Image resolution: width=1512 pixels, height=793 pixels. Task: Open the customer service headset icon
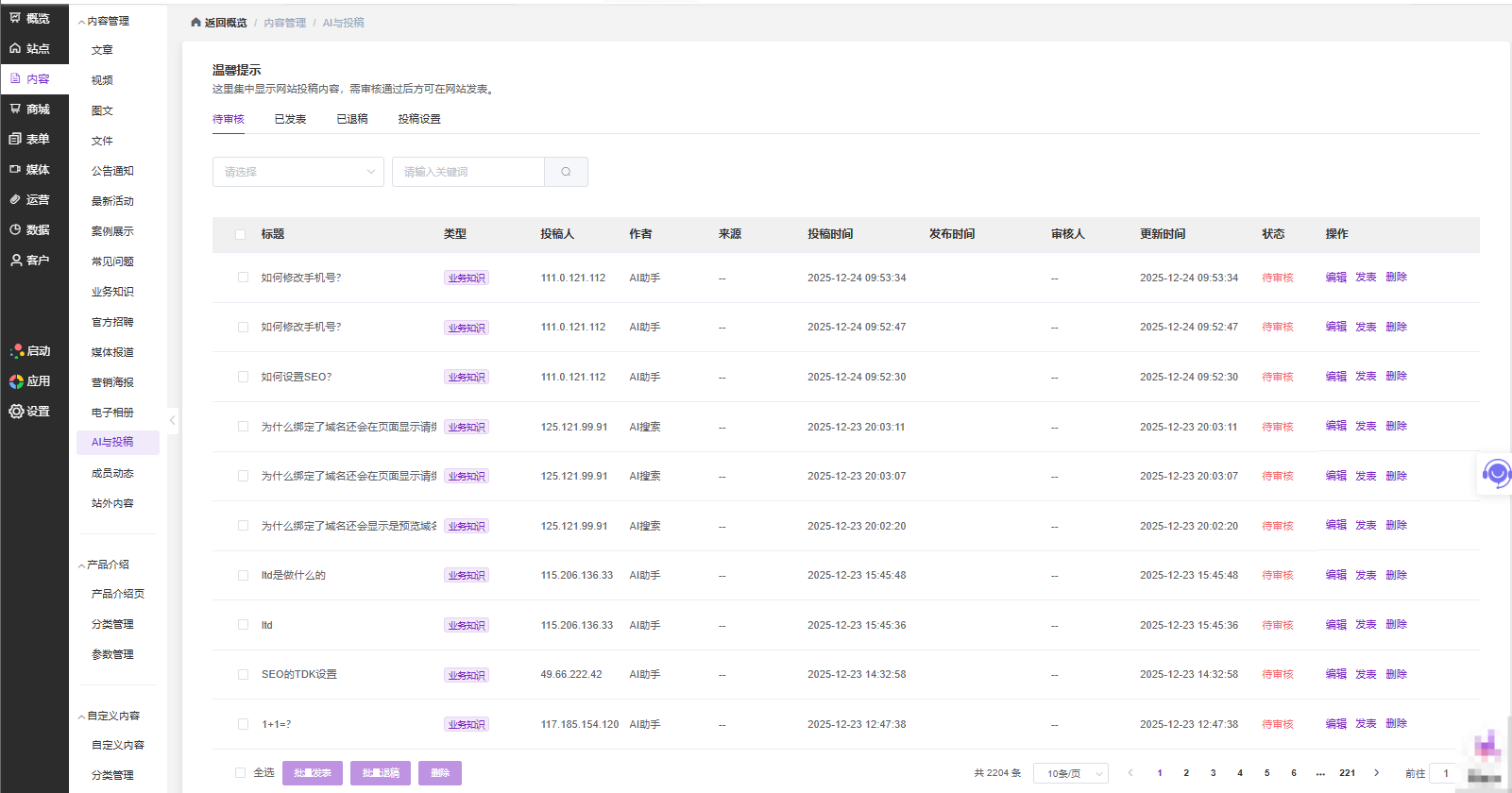[1496, 472]
